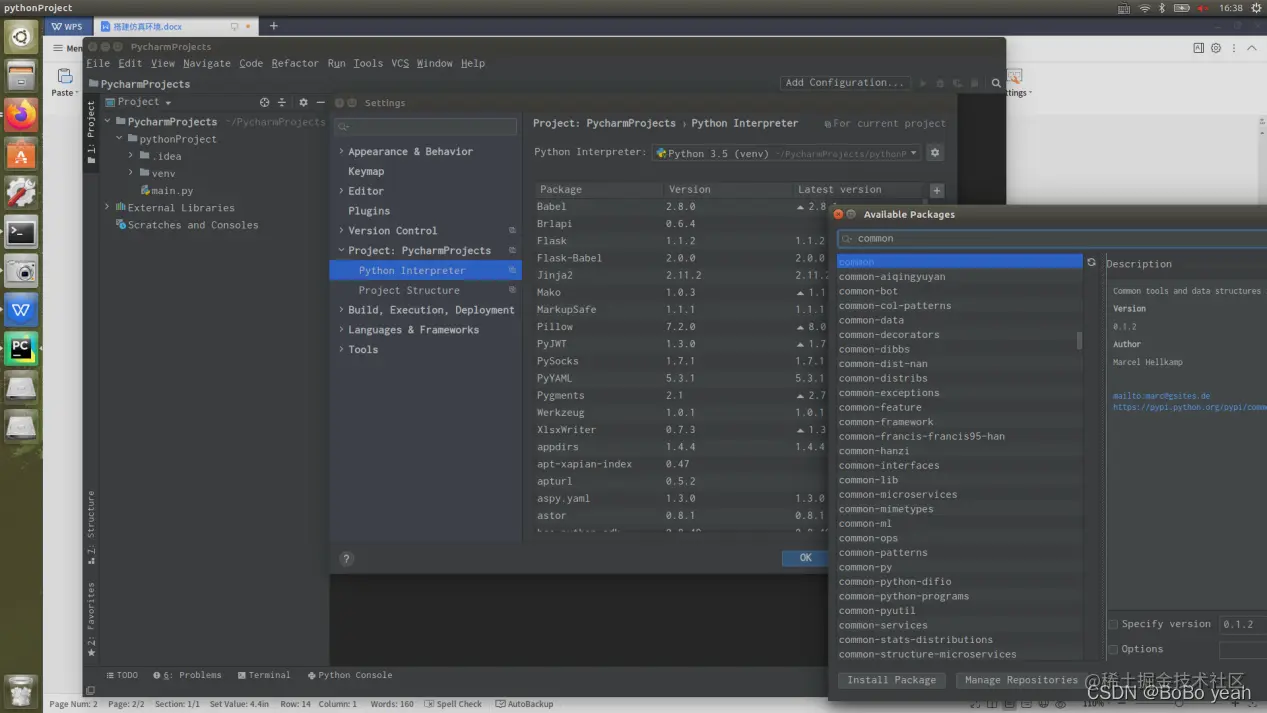Click the collapse all icon in Project panel
This screenshot has height=713, width=1267.
(281, 102)
